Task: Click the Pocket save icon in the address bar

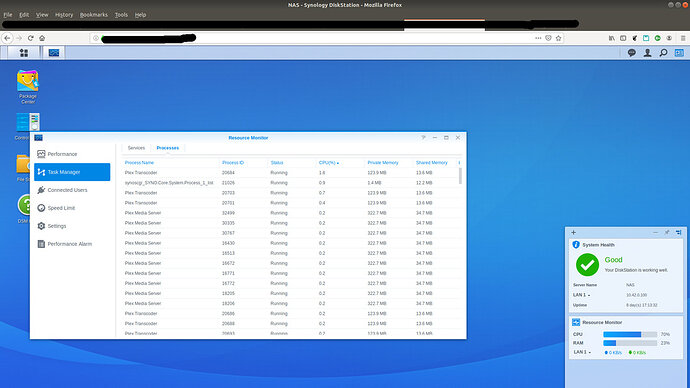Action: coord(548,38)
